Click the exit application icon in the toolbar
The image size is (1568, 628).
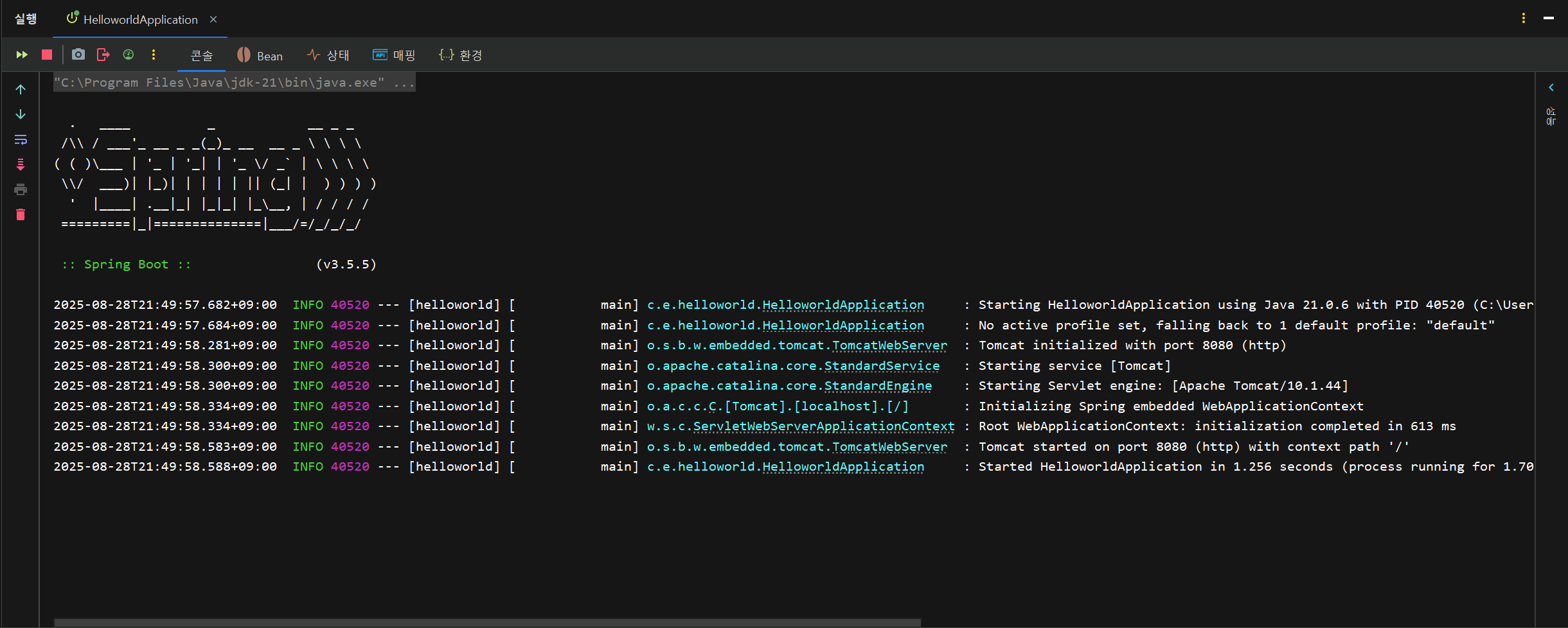[x=103, y=55]
